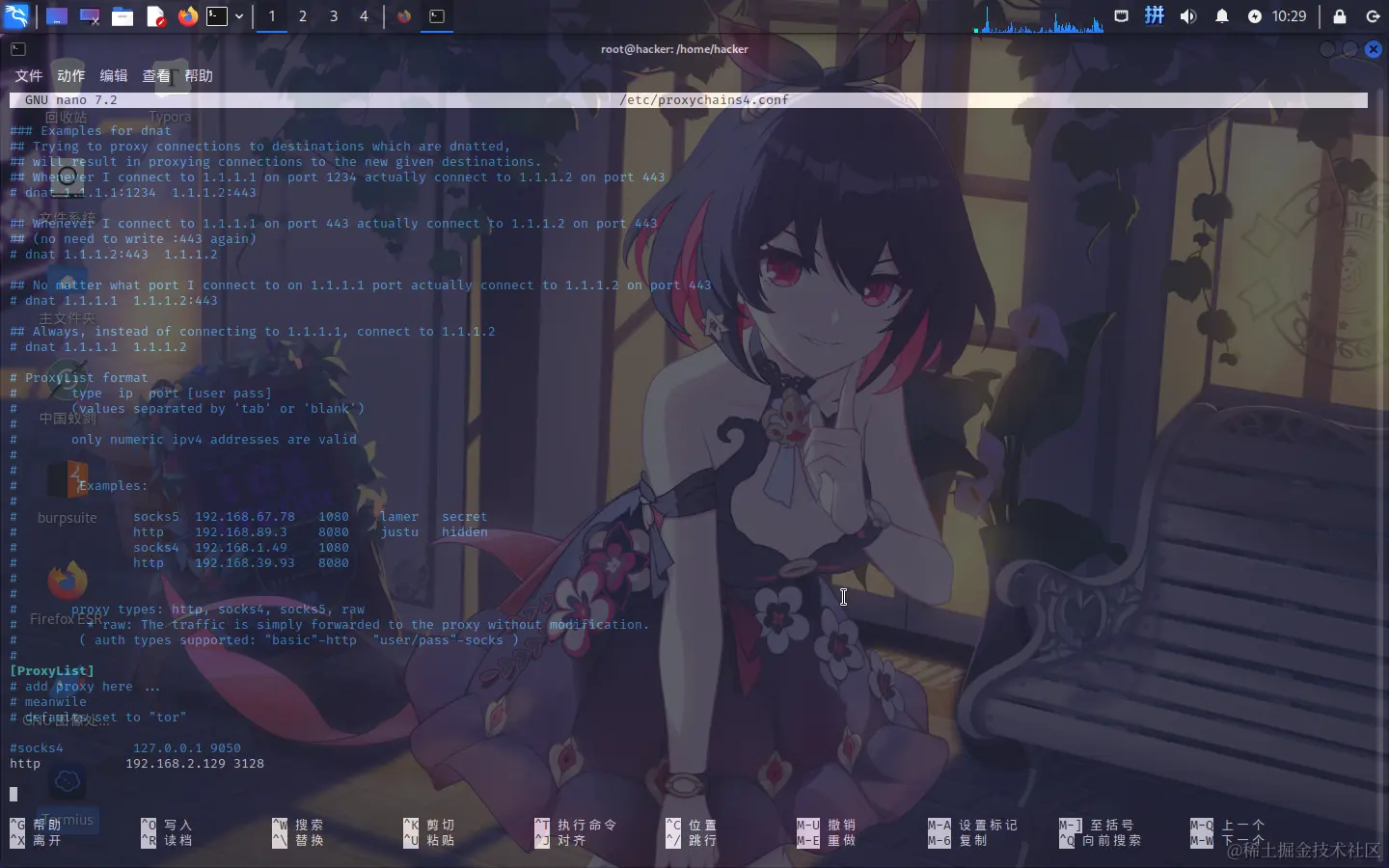
Task: Switch to workspace 1
Action: tap(272, 16)
